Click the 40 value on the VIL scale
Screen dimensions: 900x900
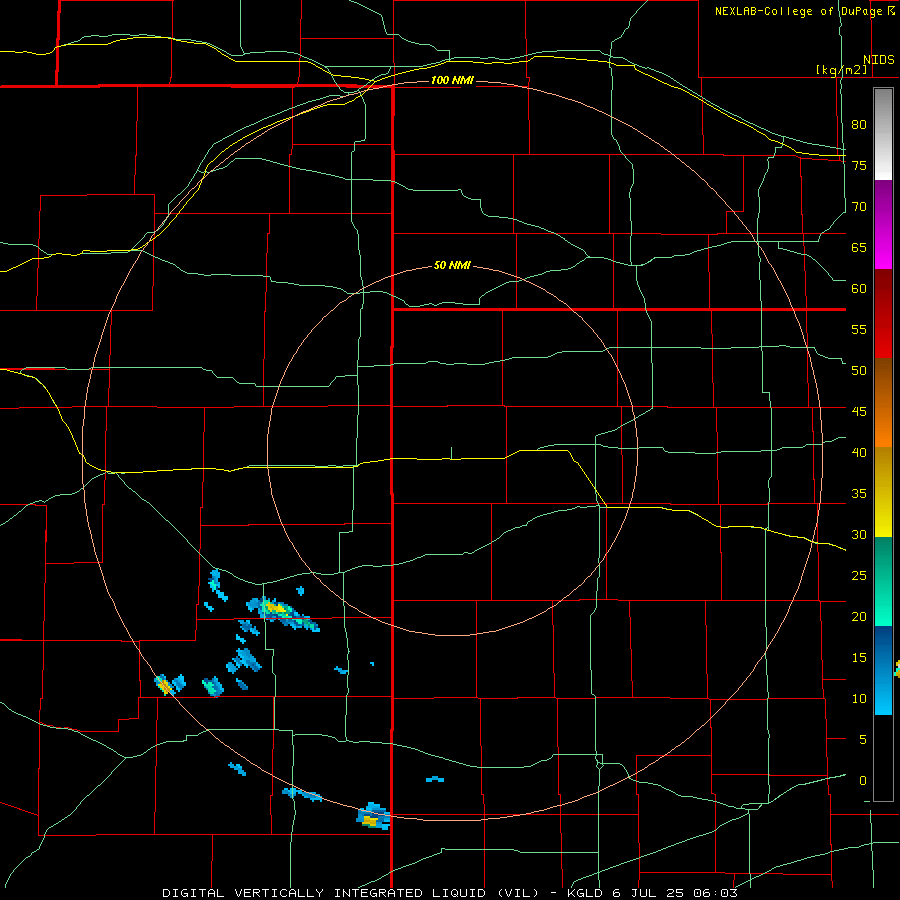(859, 452)
